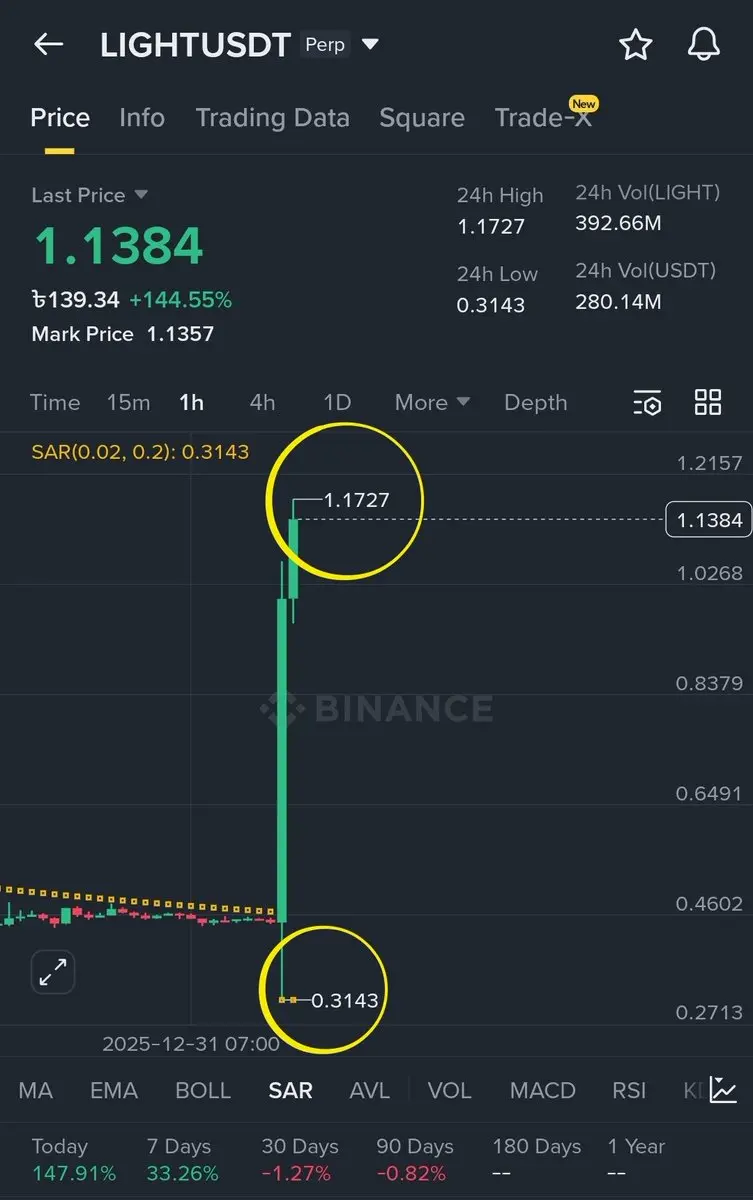Add LIGHTUSDT to favorites via star
This screenshot has width=753, height=1200.
(635, 44)
